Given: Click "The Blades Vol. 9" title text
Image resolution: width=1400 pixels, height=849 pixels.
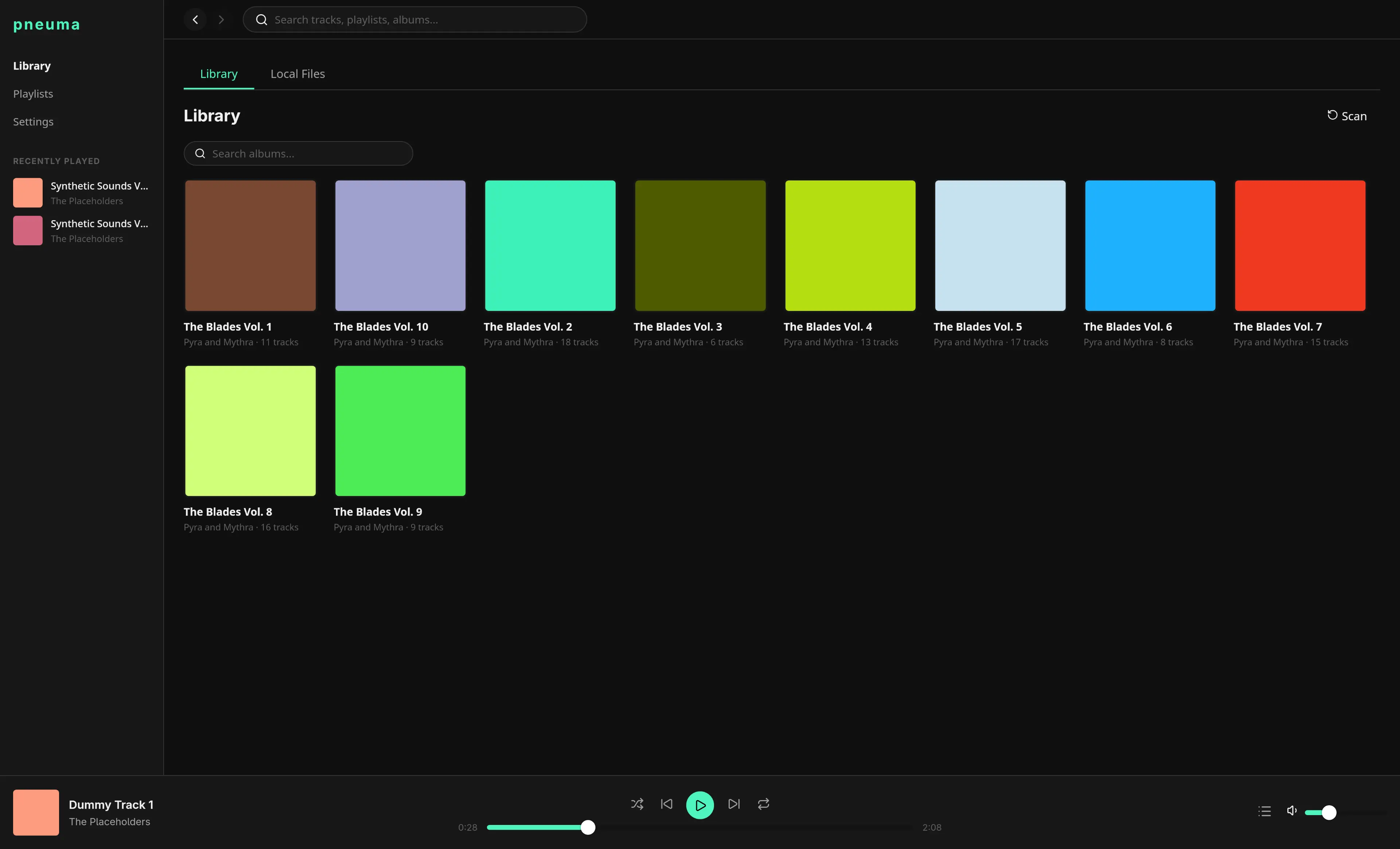Looking at the screenshot, I should 378,512.
